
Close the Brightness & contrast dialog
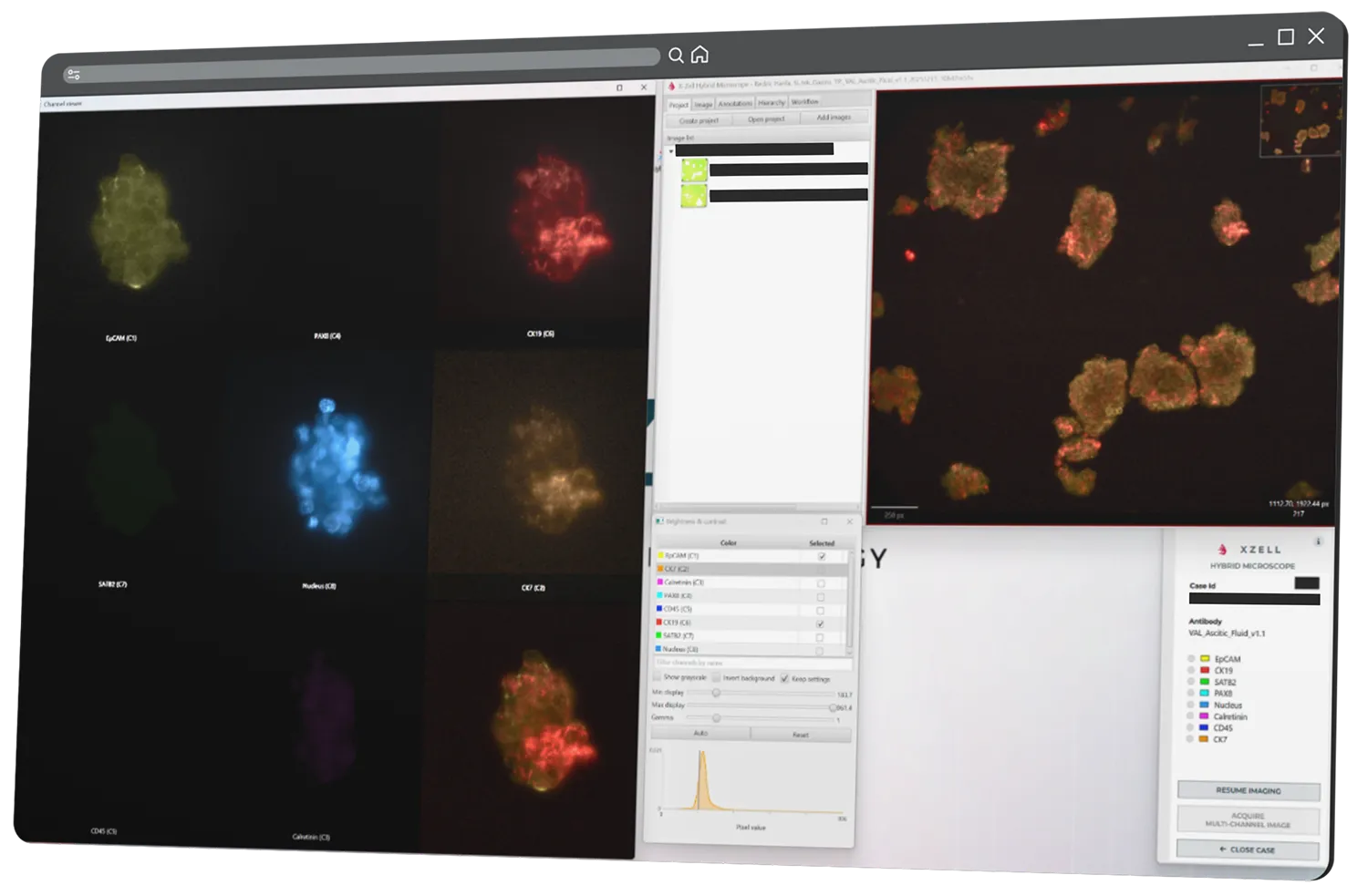[849, 521]
